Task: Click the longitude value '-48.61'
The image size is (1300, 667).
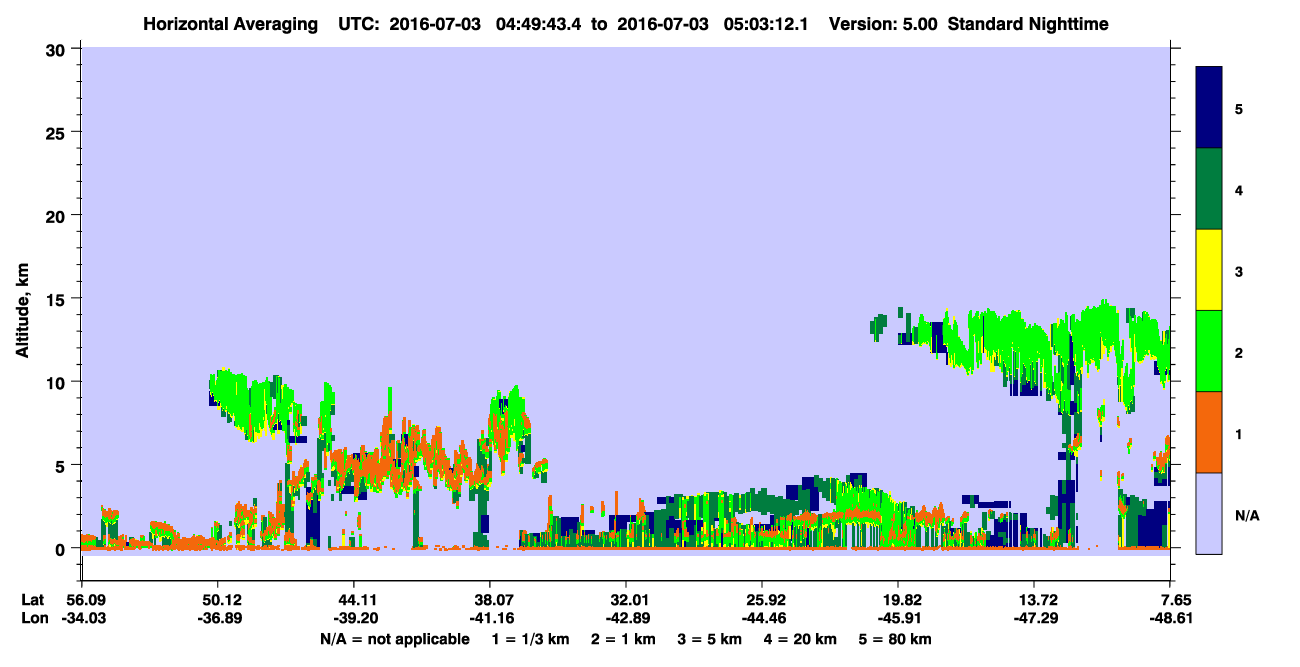Action: pyautogui.click(x=1171, y=618)
